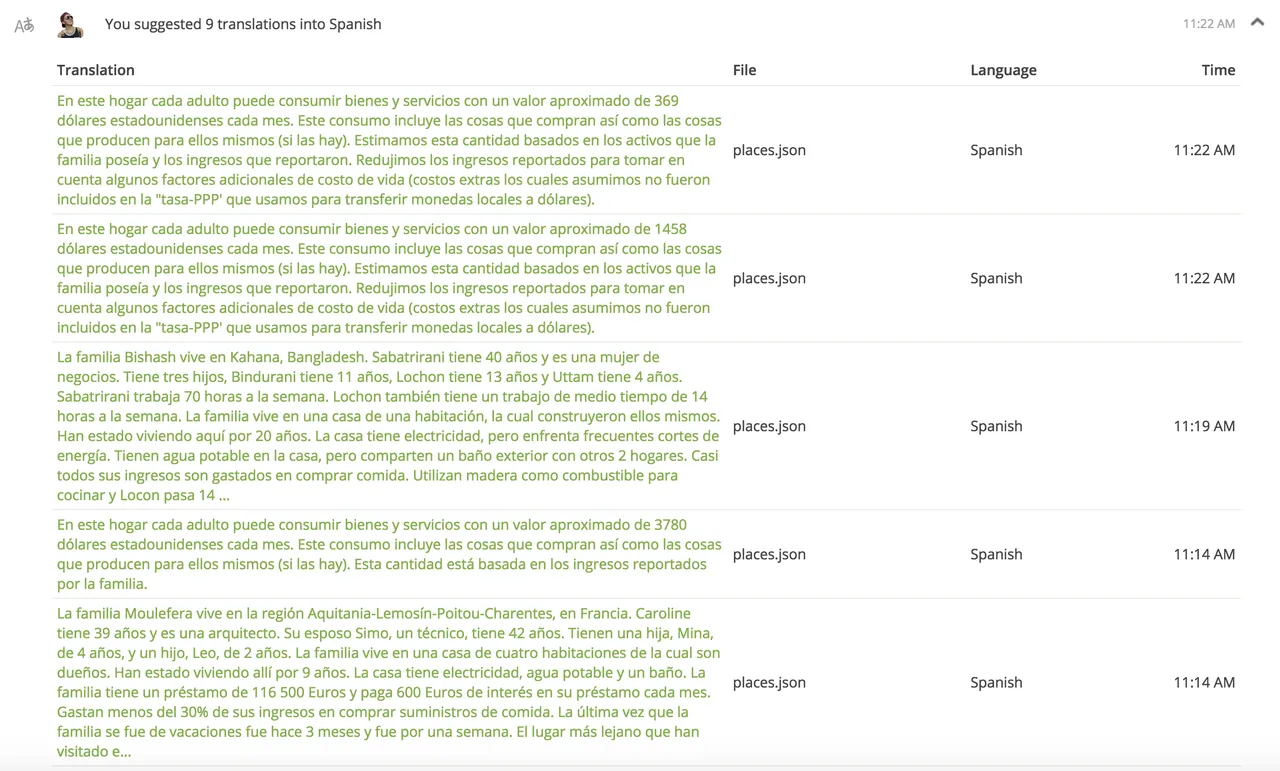The width and height of the screenshot is (1280, 771).
Task: Select Spanish language in the 1458 dólares row
Action: click(x=996, y=278)
